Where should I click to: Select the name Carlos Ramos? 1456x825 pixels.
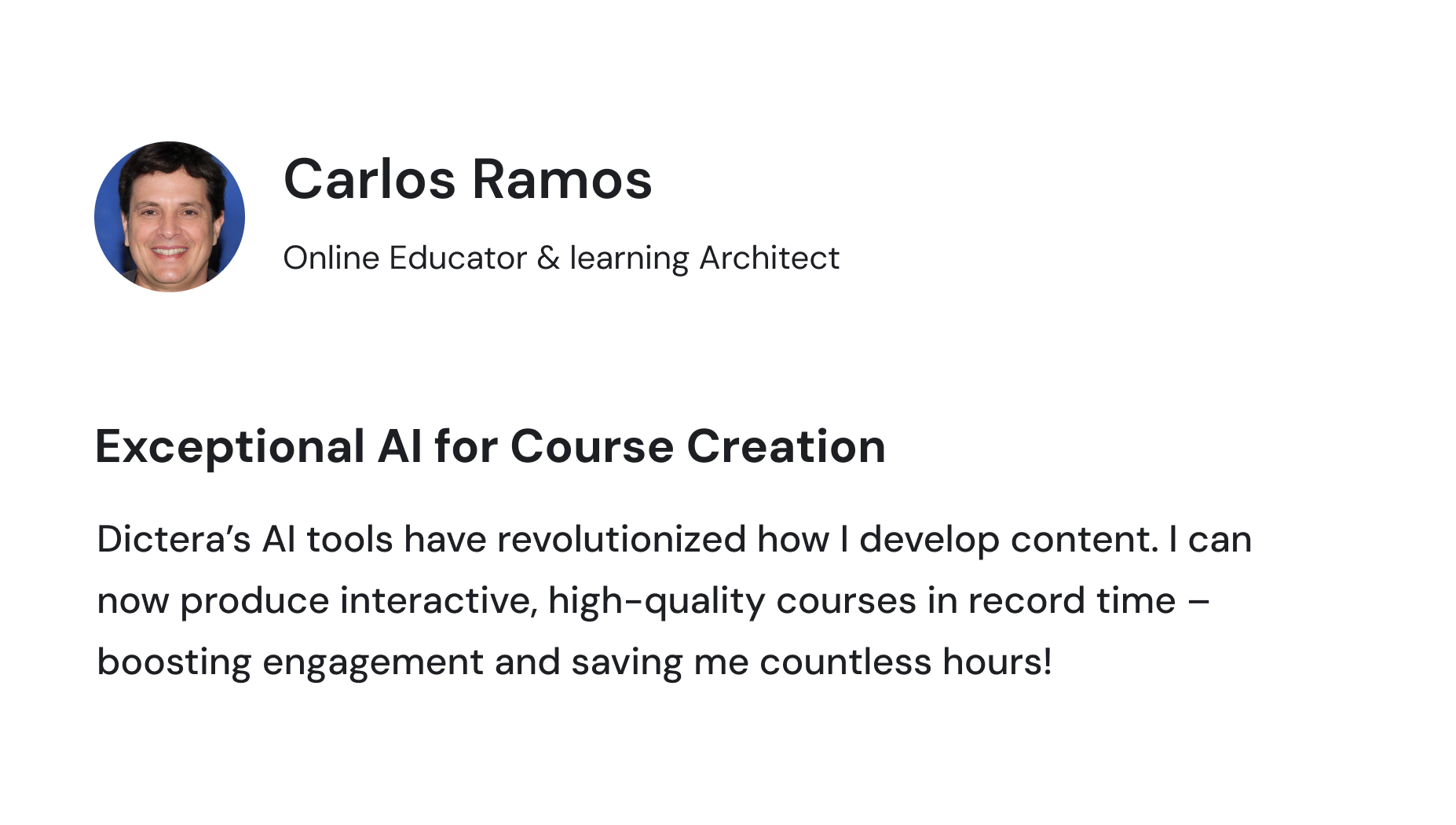tap(467, 180)
